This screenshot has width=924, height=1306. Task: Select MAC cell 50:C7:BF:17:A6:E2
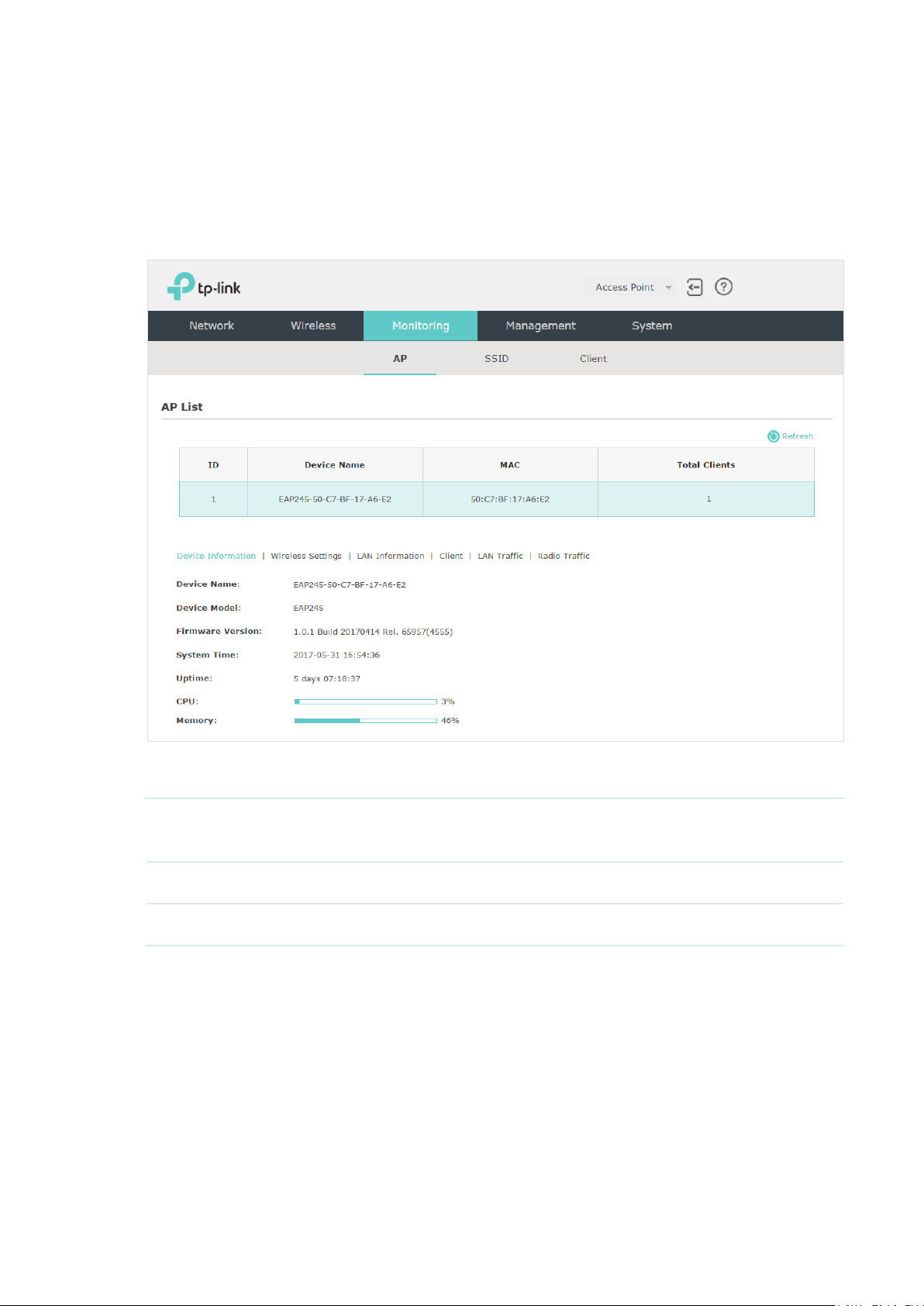pos(510,499)
